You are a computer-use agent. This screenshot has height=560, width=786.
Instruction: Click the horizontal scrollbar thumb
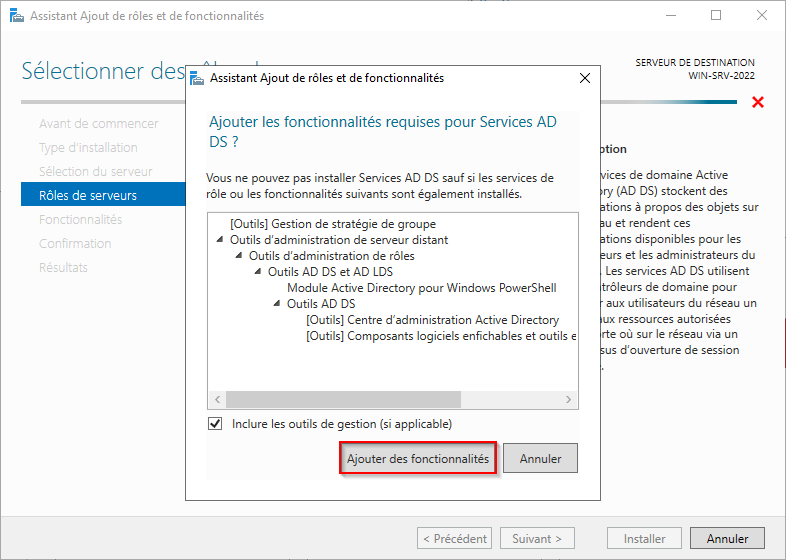[x=343, y=400]
